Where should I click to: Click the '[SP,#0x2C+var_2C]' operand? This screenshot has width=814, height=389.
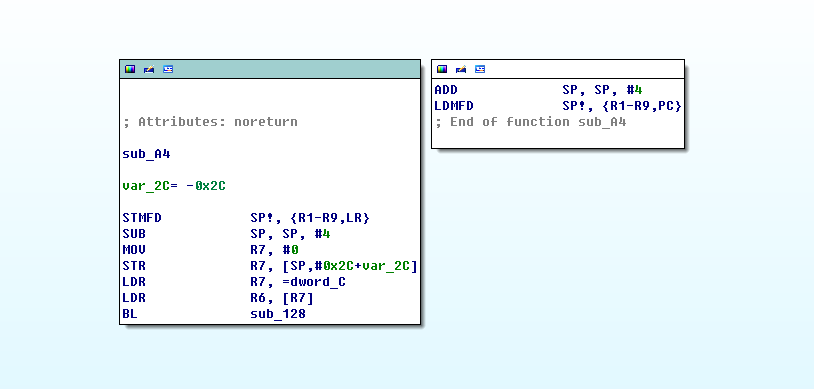coord(350,266)
